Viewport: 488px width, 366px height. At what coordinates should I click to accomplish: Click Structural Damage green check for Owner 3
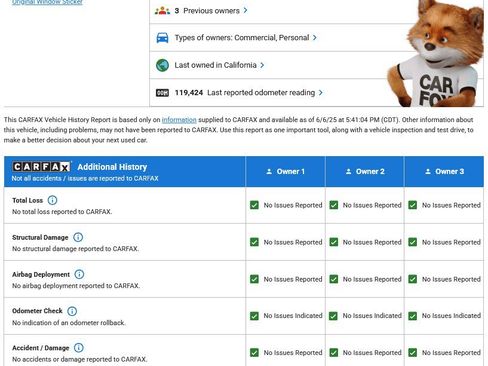(413, 242)
